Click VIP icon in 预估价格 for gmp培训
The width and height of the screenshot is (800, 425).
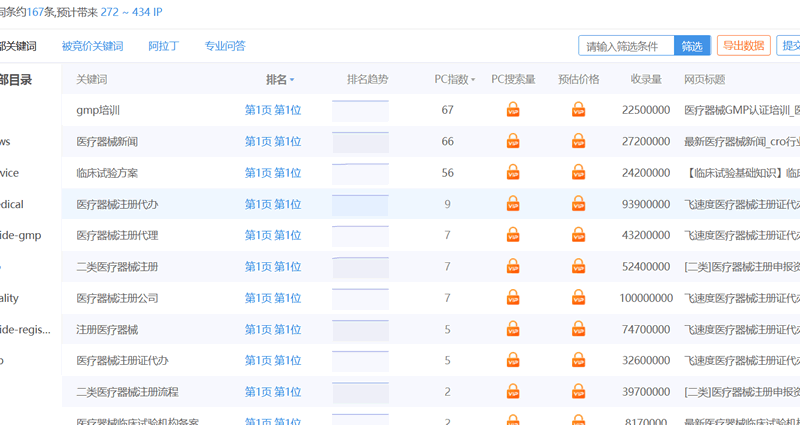coord(578,110)
